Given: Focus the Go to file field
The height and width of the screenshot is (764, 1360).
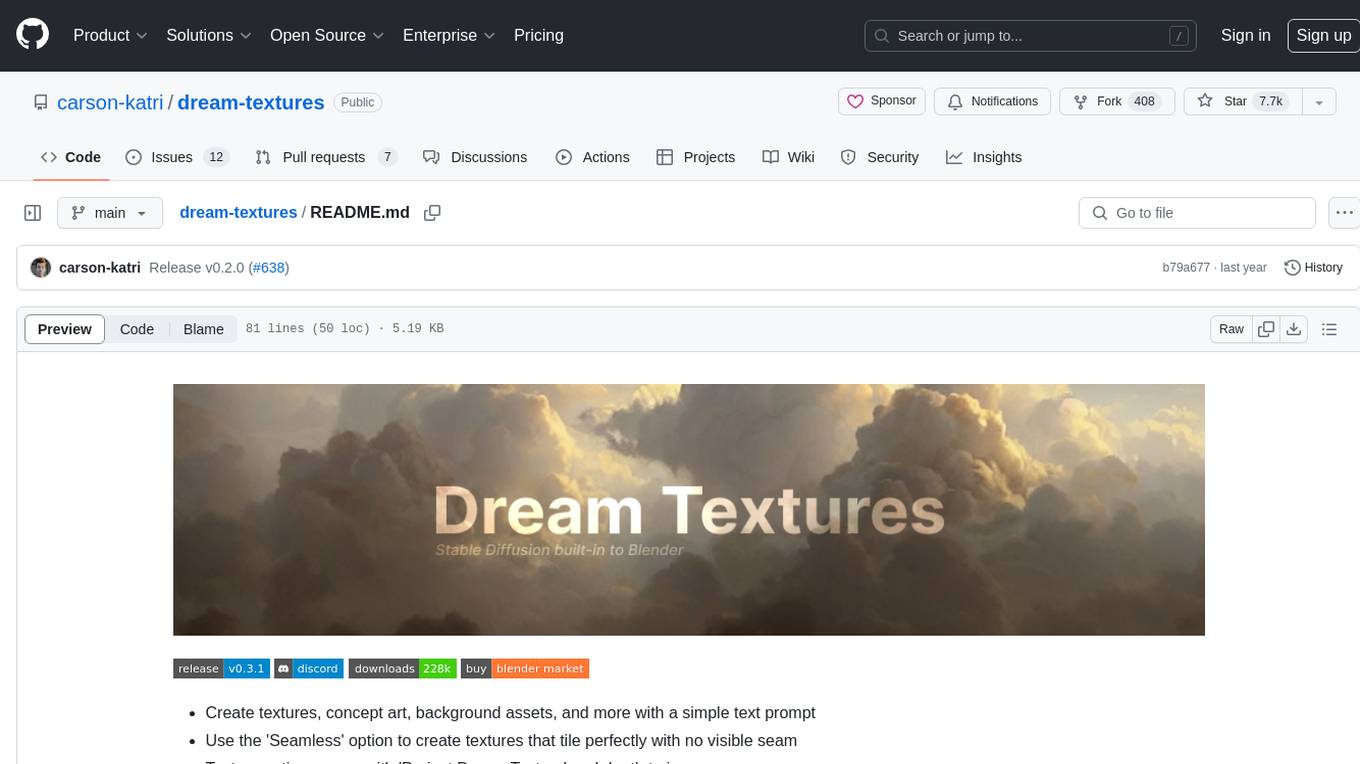Looking at the screenshot, I should (x=1197, y=213).
